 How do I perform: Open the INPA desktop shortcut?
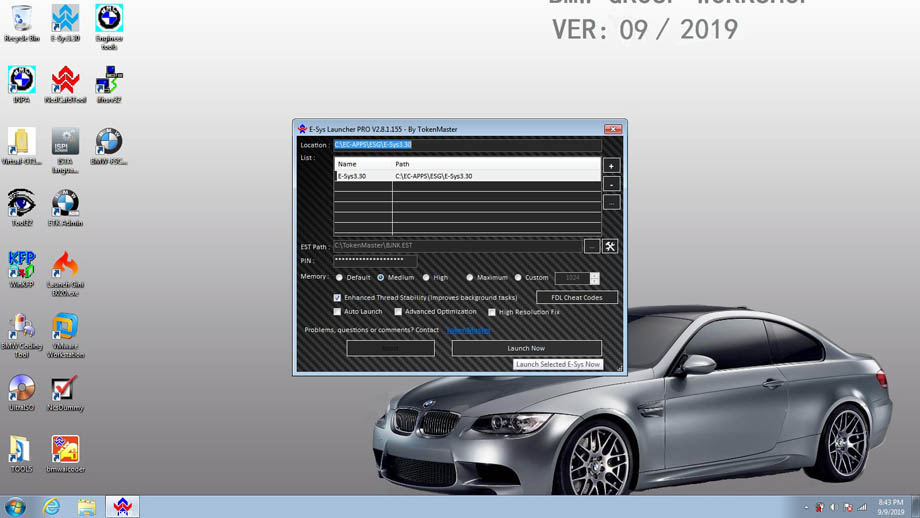[22, 85]
